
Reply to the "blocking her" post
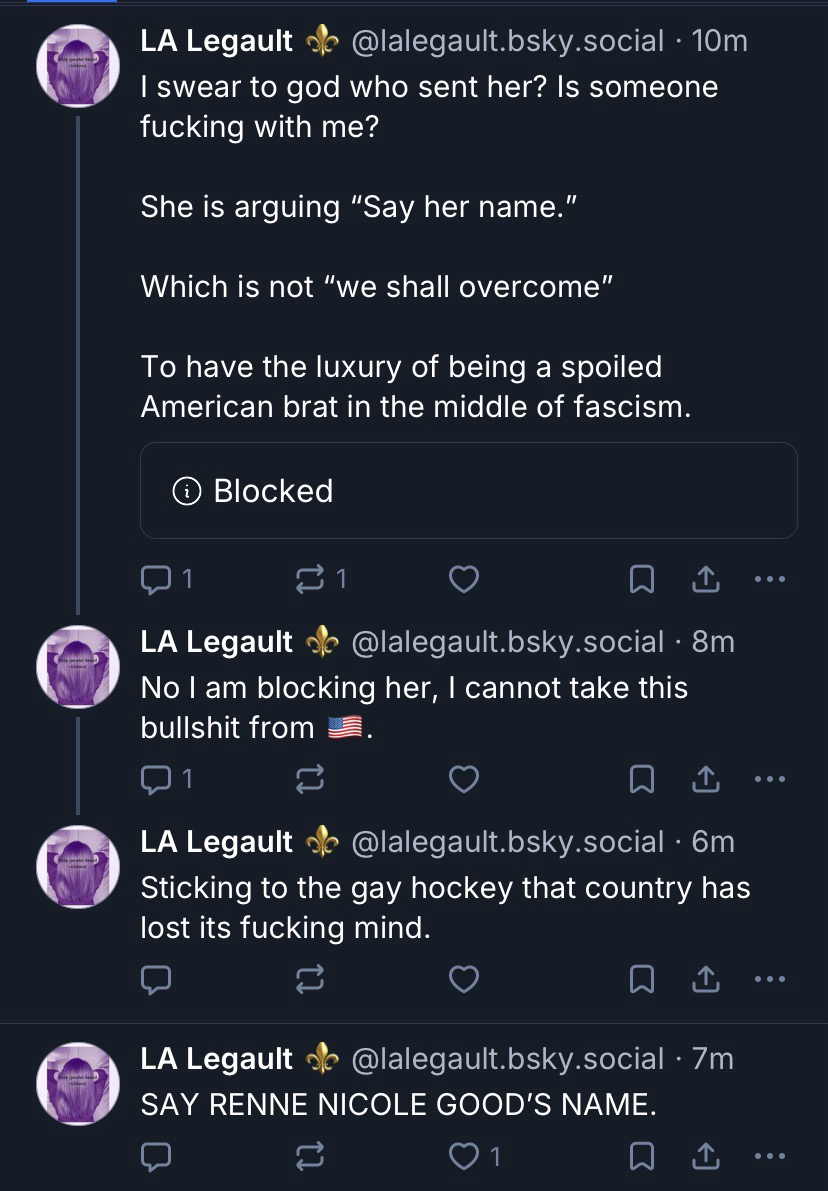pos(157,779)
